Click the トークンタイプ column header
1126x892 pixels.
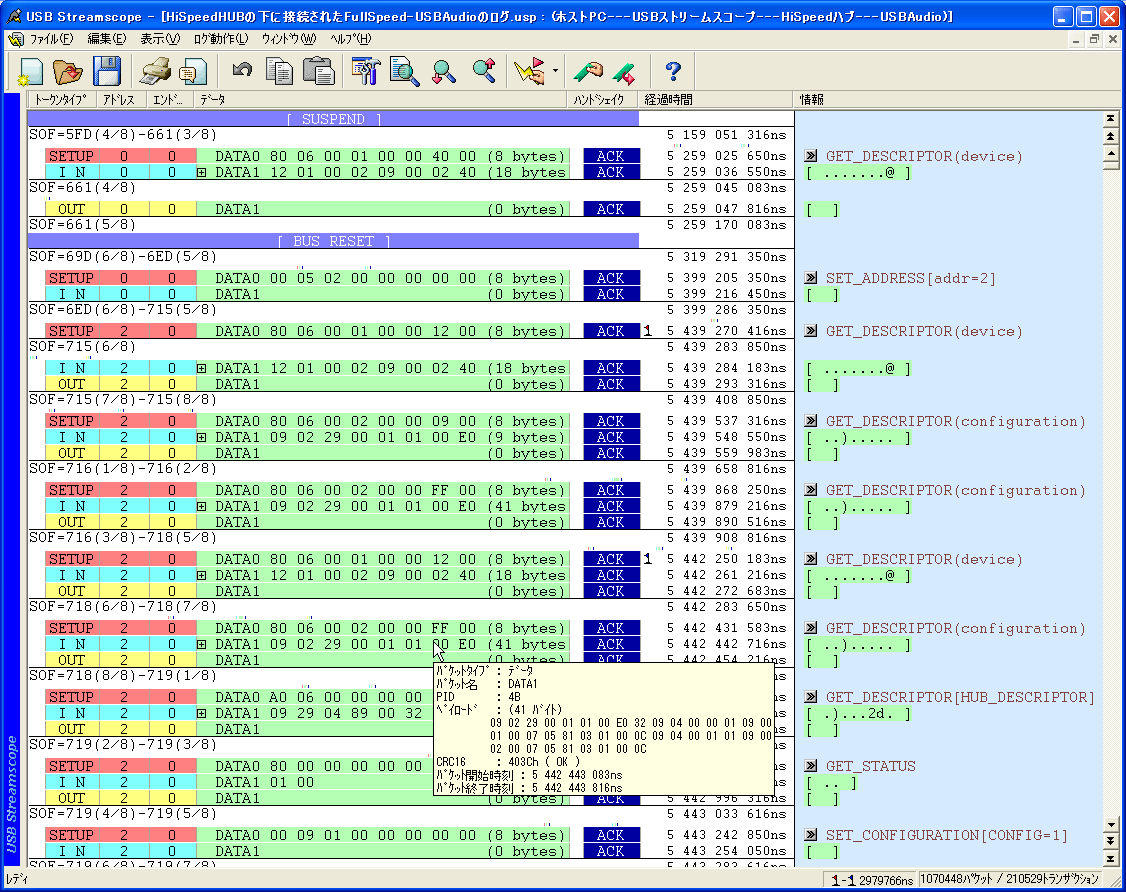(x=60, y=99)
